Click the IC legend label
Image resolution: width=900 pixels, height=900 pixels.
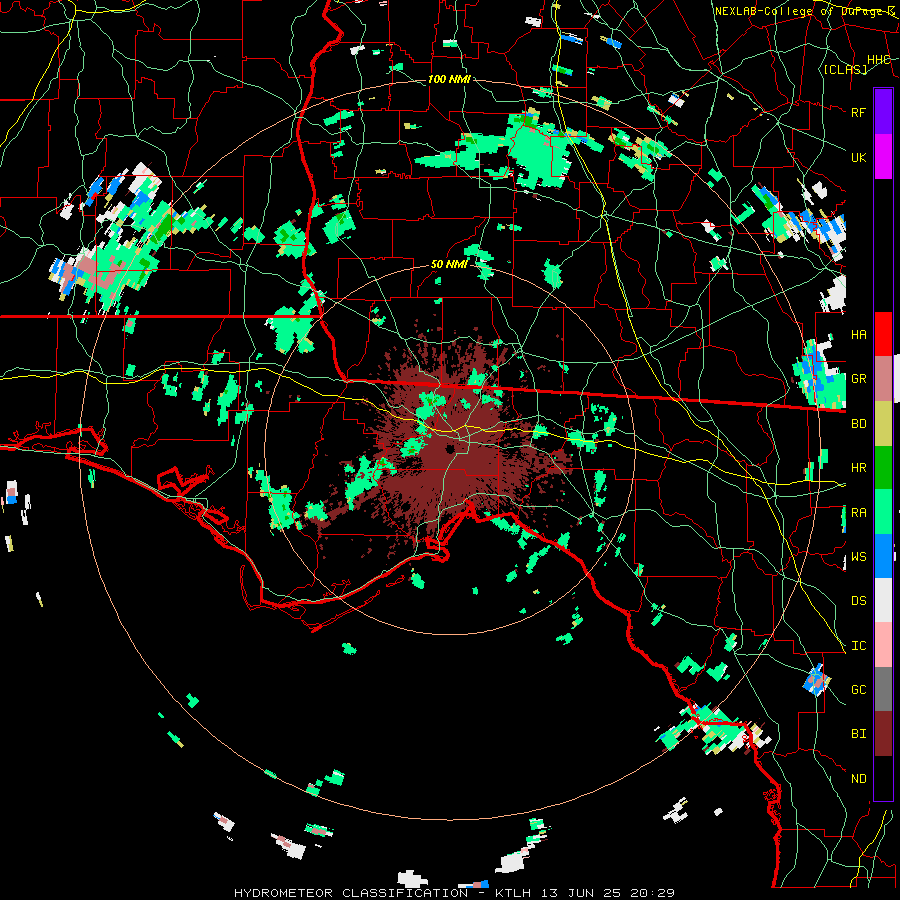(x=859, y=646)
